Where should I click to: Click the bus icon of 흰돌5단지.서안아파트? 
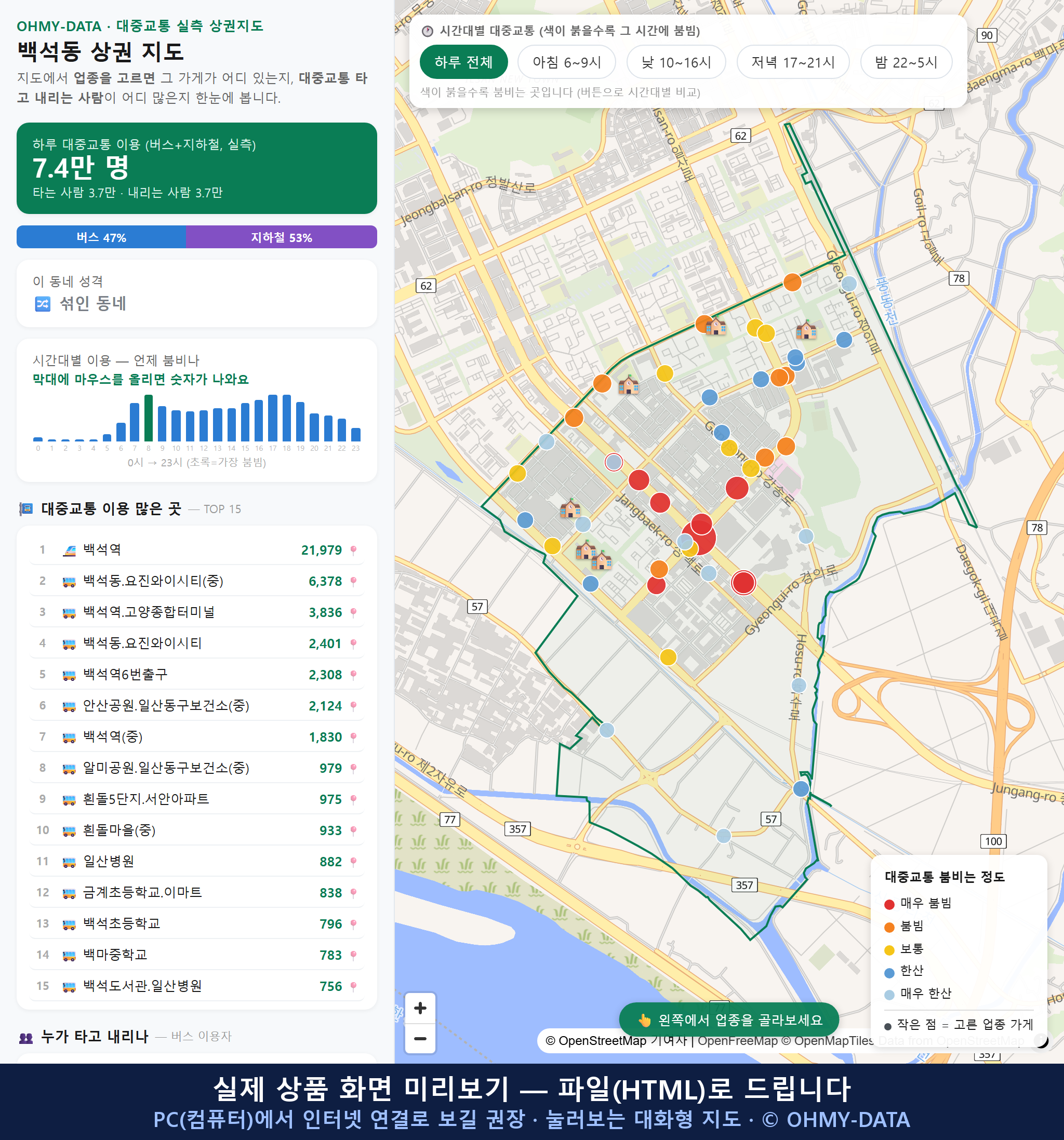point(70,799)
